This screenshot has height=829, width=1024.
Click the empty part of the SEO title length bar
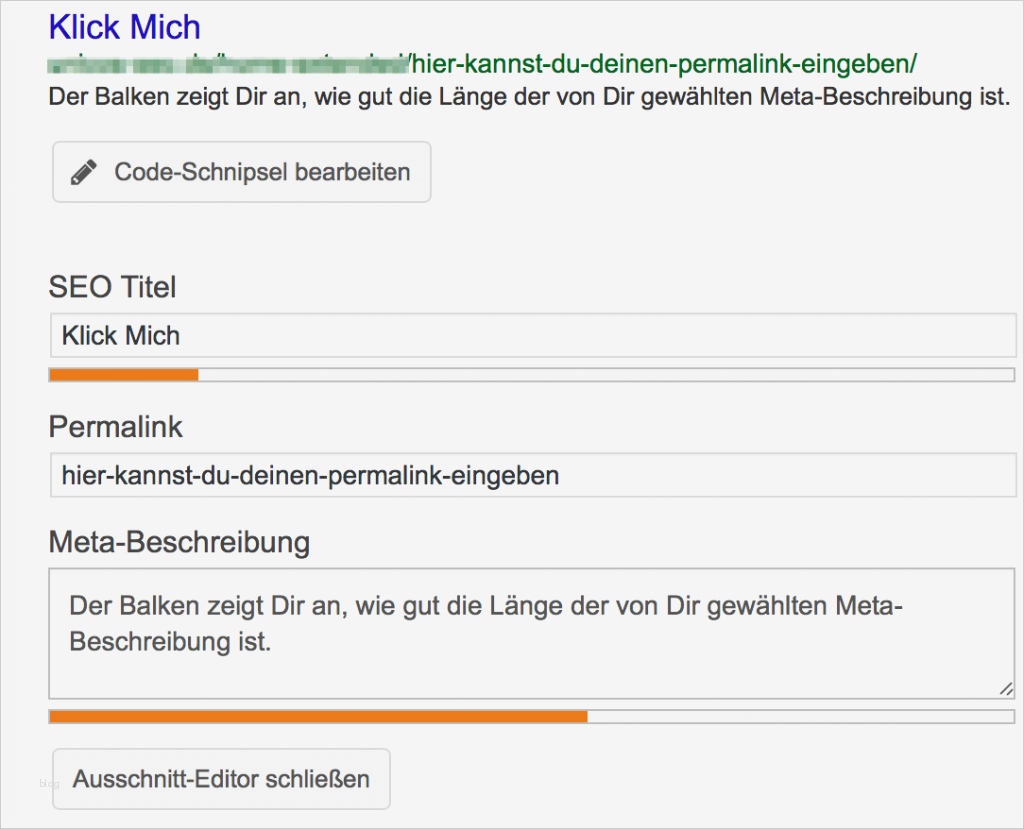click(x=605, y=375)
